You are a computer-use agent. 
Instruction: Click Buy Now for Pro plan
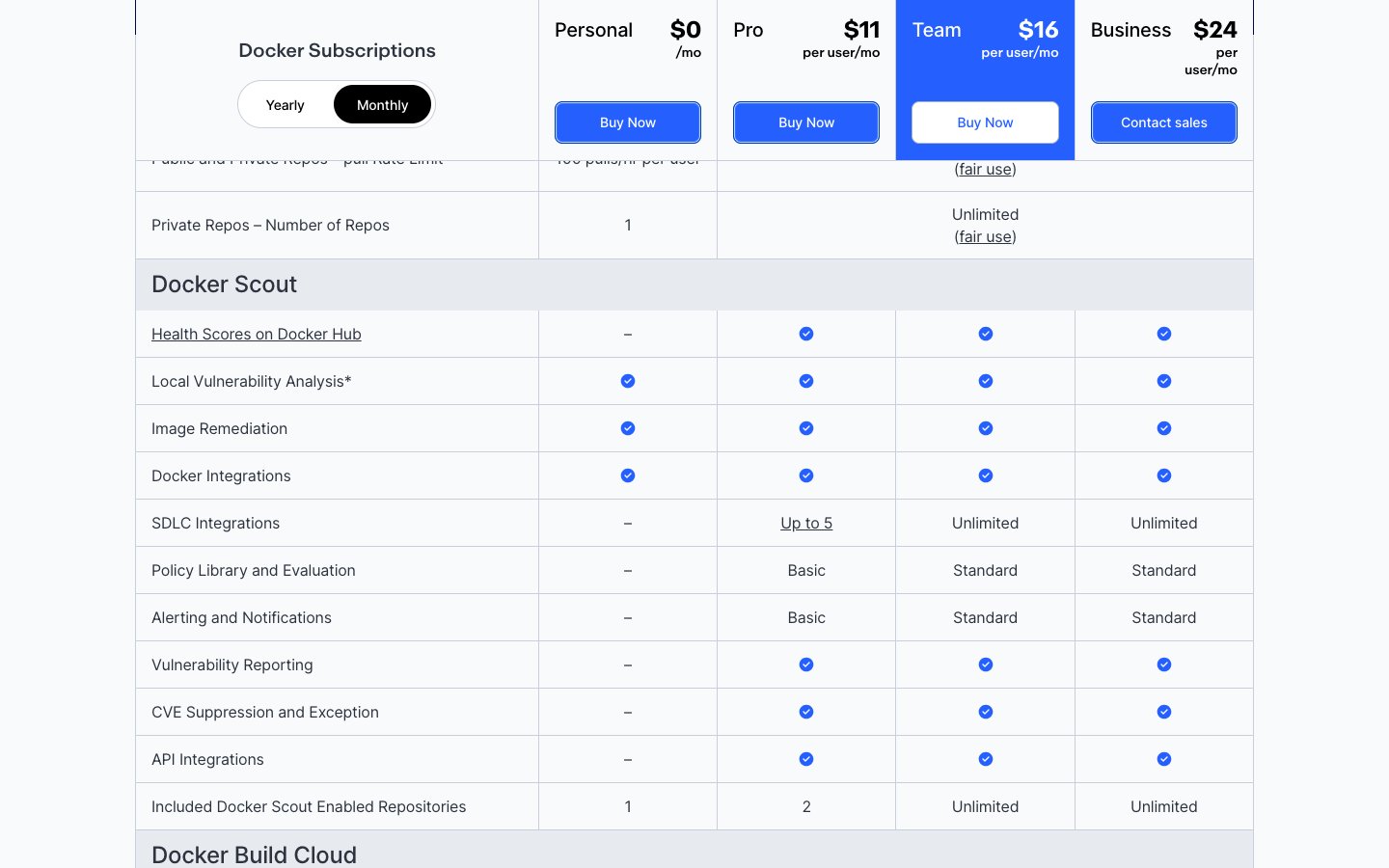point(806,122)
